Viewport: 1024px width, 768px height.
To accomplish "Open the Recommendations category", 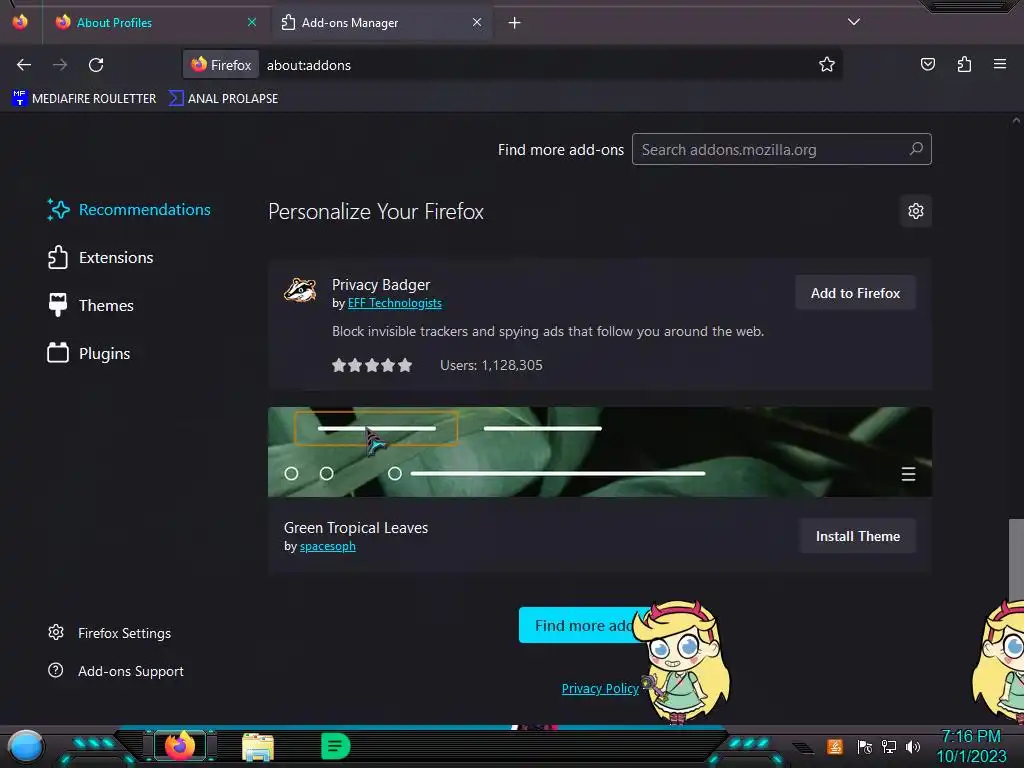I will (129, 210).
